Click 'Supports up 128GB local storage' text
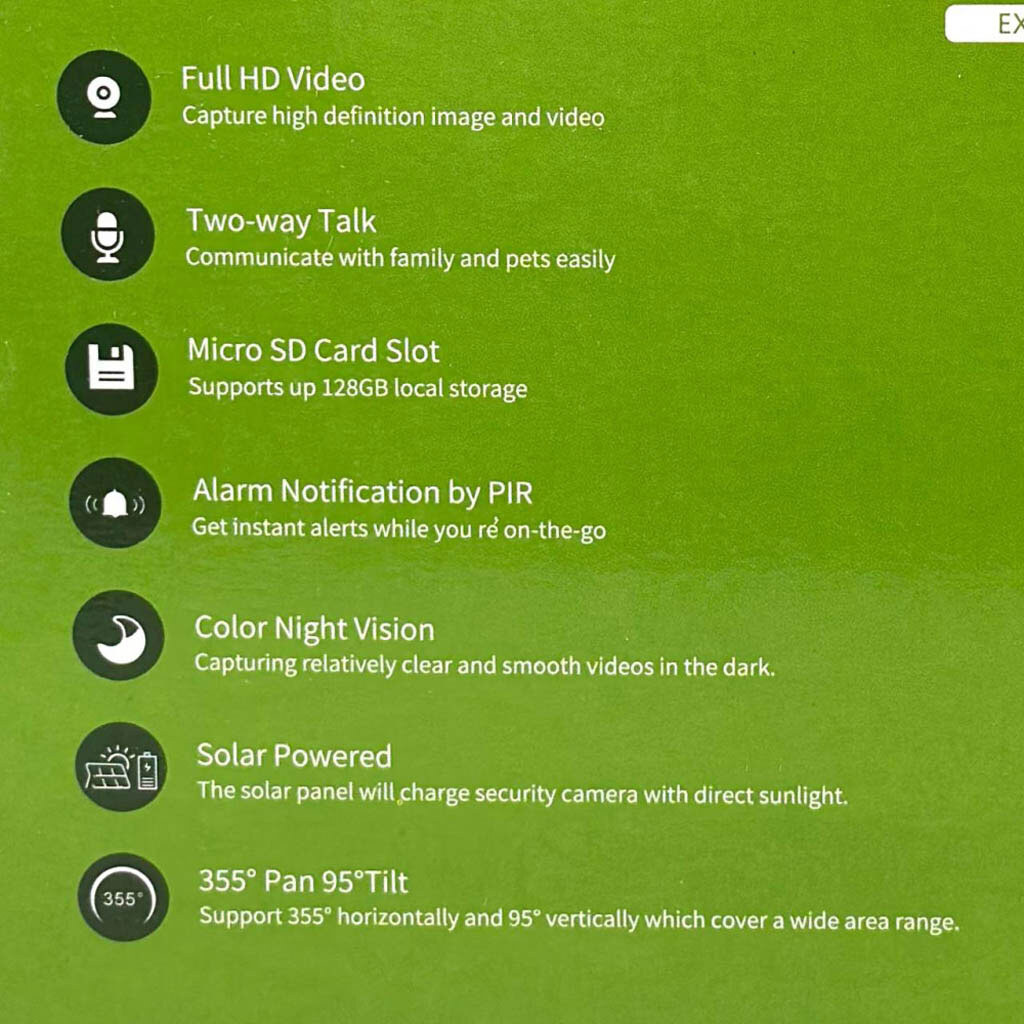Image resolution: width=1024 pixels, height=1024 pixels. (x=358, y=388)
